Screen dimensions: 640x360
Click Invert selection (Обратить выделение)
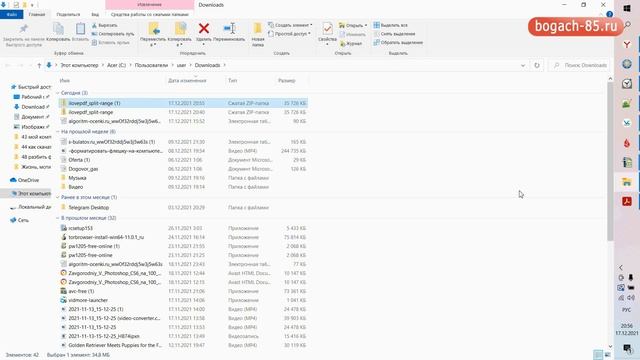[398, 42]
